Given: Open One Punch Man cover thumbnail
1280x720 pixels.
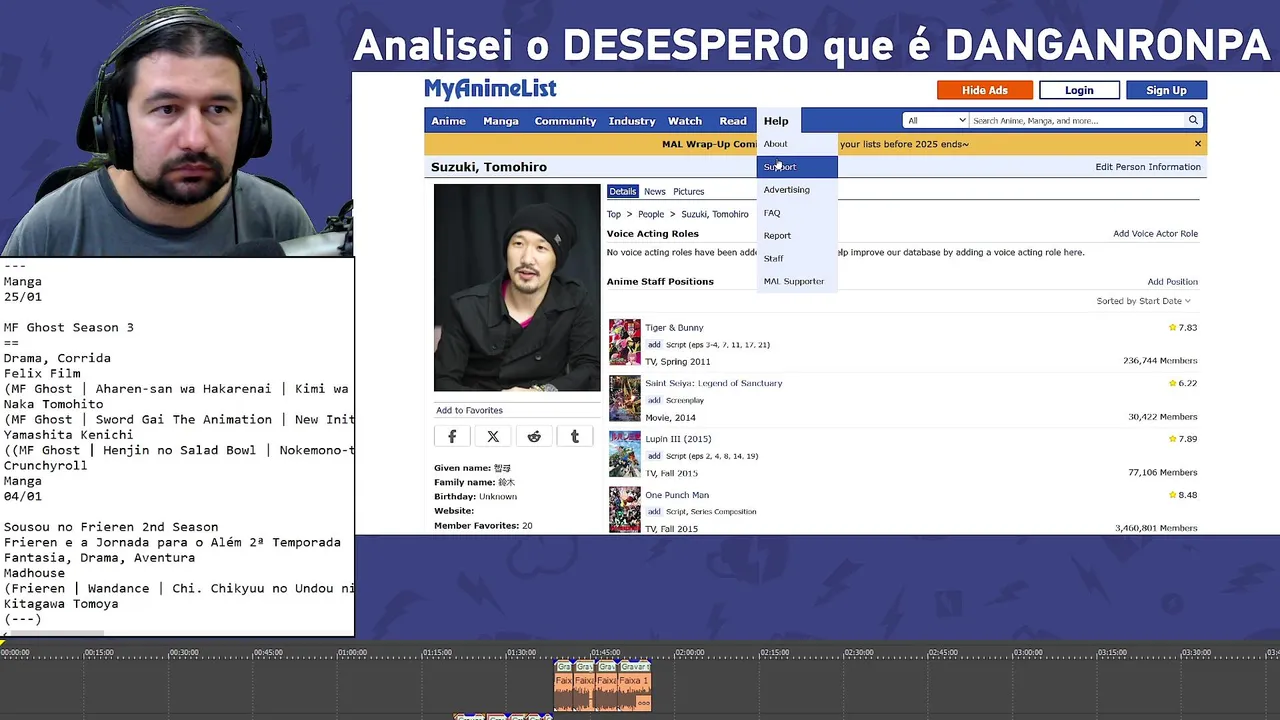Looking at the screenshot, I should pyautogui.click(x=625, y=510).
